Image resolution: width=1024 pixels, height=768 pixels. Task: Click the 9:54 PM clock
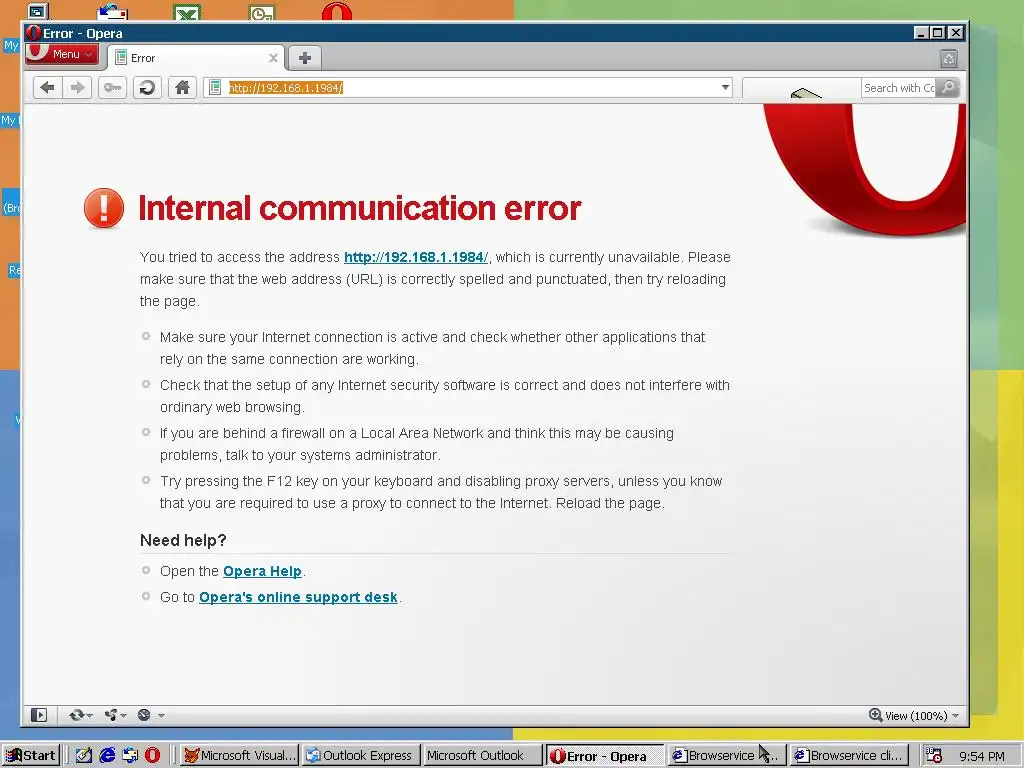982,756
